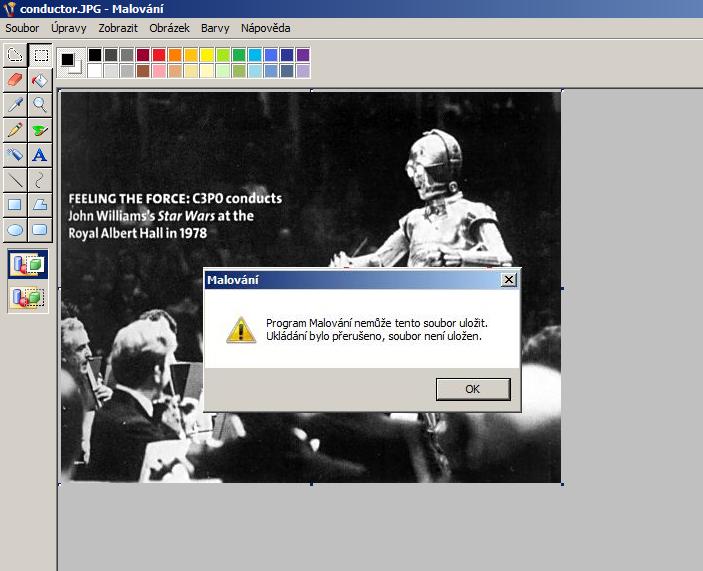Confirm the error dialog with OK
703x571 pixels.
[x=473, y=389]
